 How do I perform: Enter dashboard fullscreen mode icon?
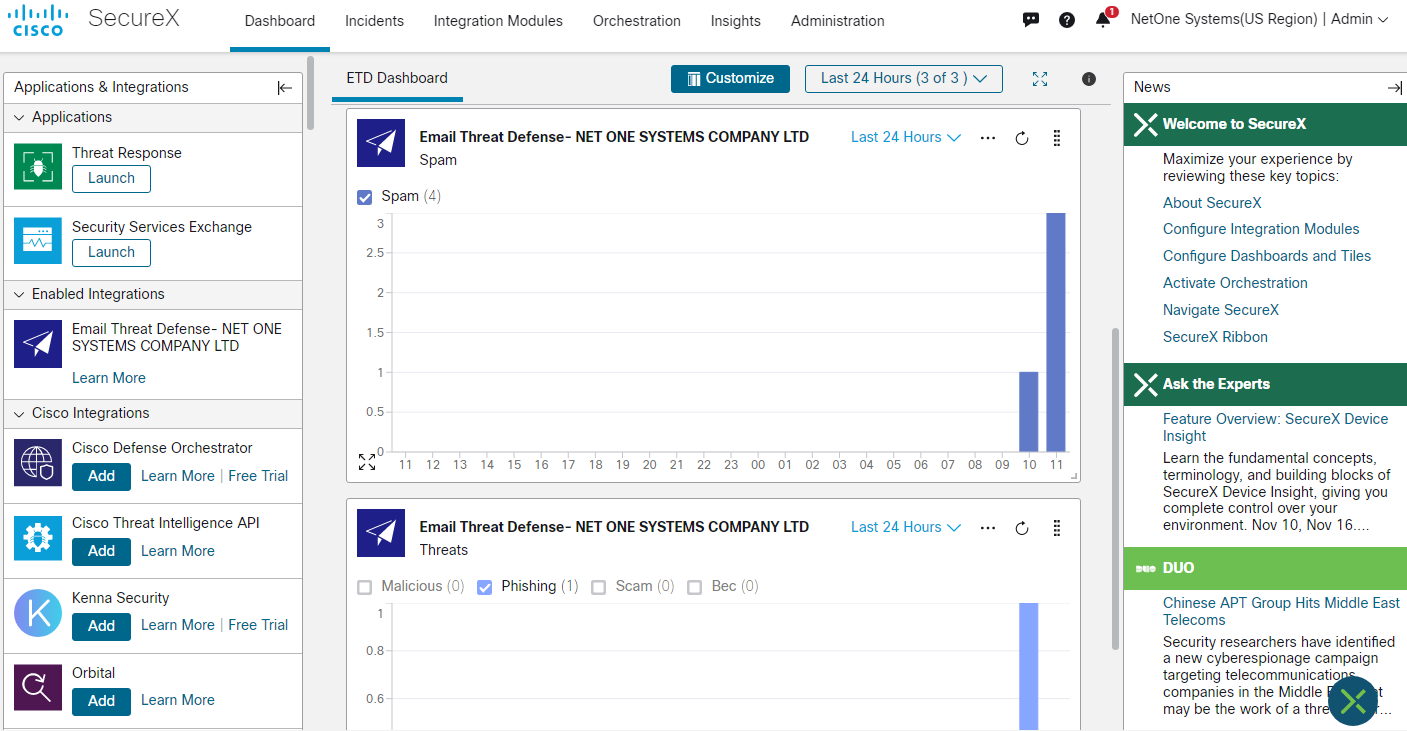(1040, 79)
